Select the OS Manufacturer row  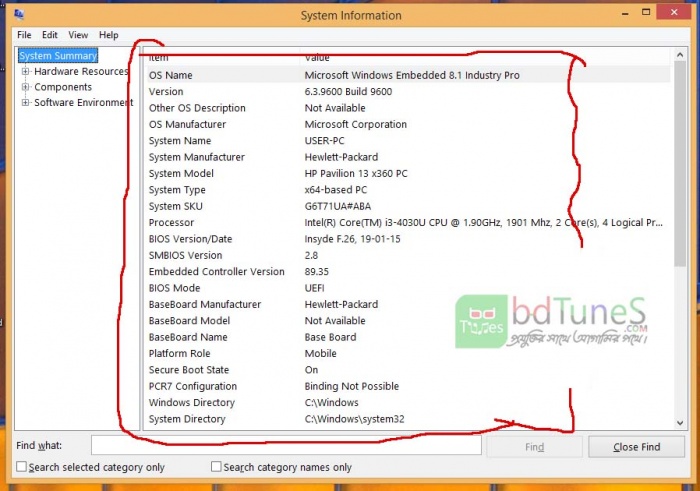407,124
